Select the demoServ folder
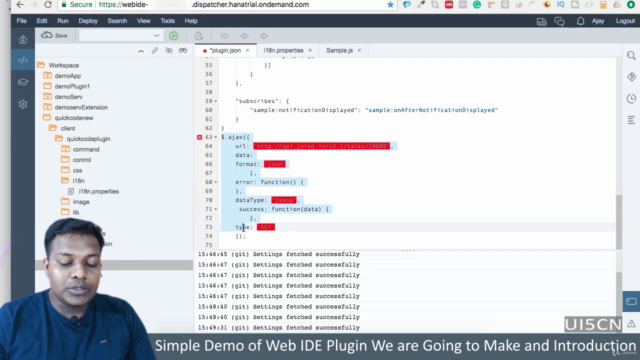The image size is (640, 360). click(69, 97)
